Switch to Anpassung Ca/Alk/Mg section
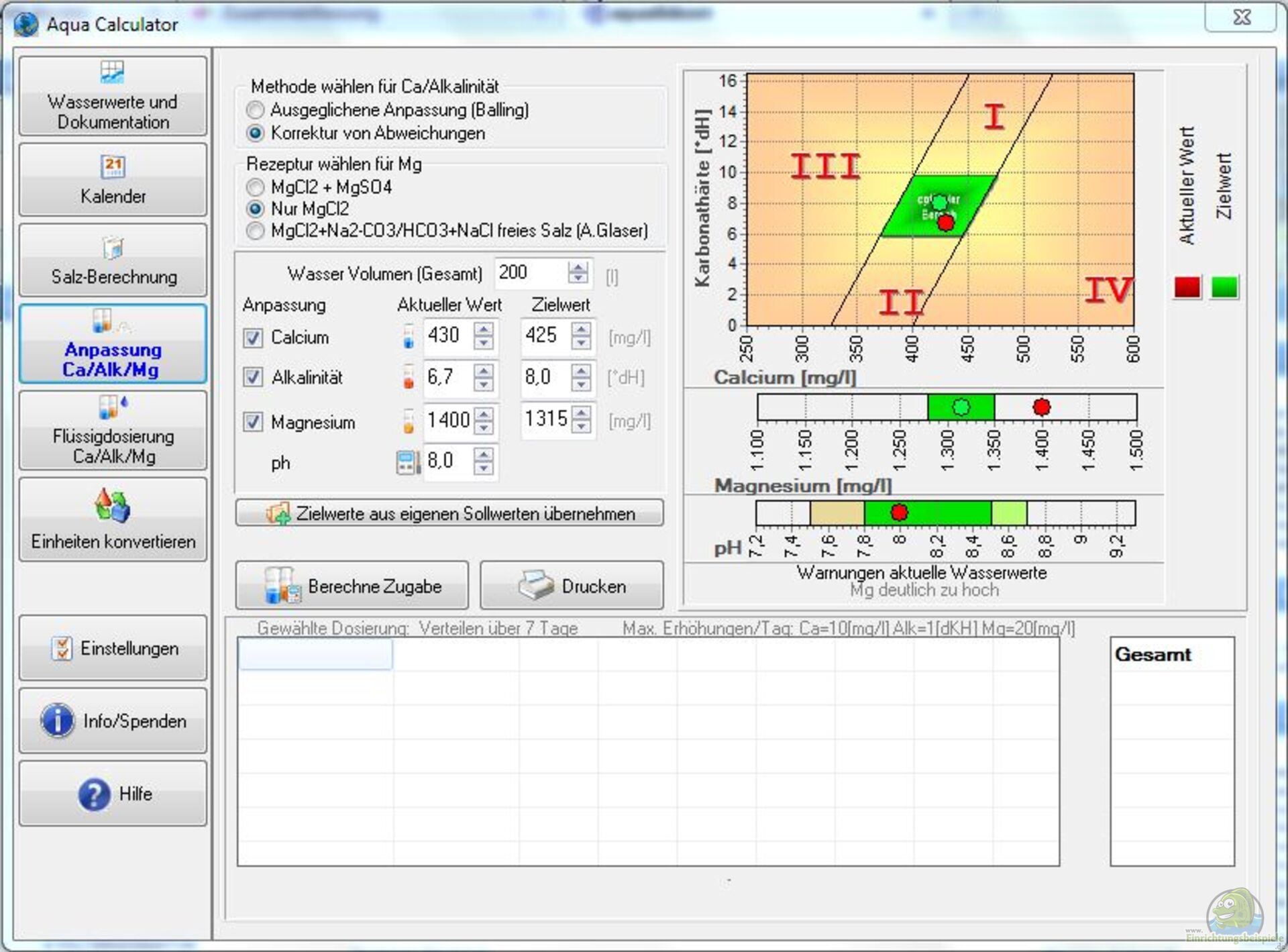Image resolution: width=1288 pixels, height=952 pixels. (x=112, y=344)
